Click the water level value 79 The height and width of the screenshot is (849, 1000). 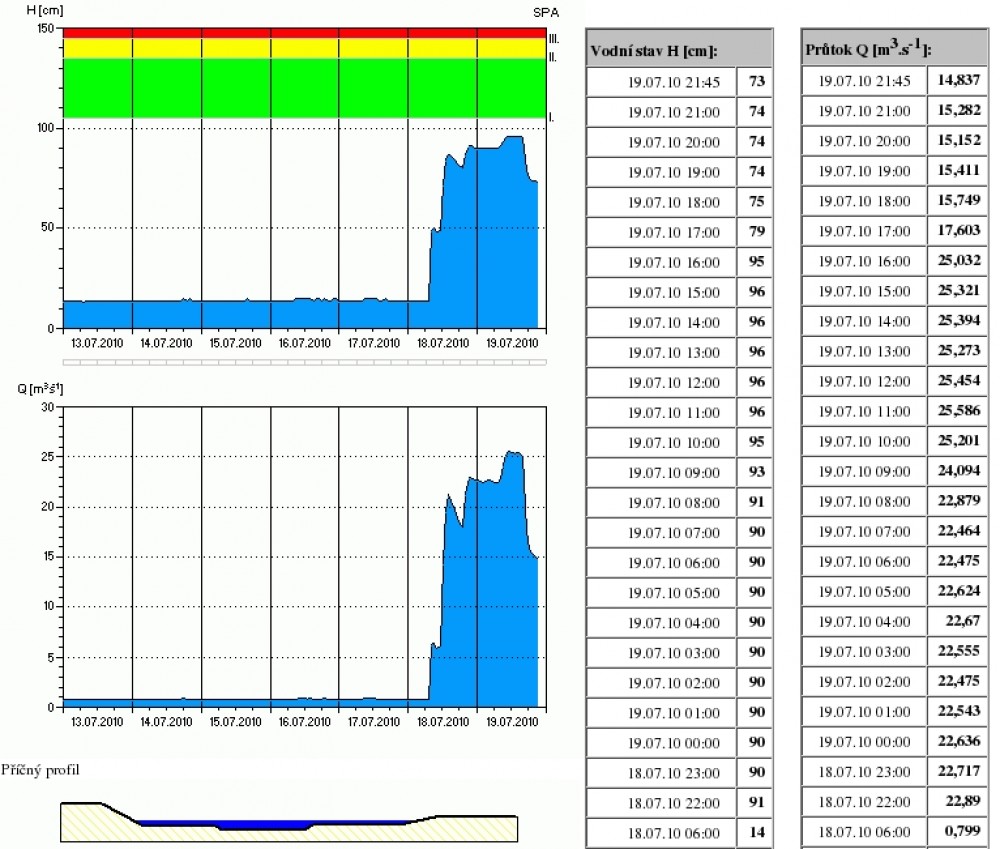click(755, 232)
